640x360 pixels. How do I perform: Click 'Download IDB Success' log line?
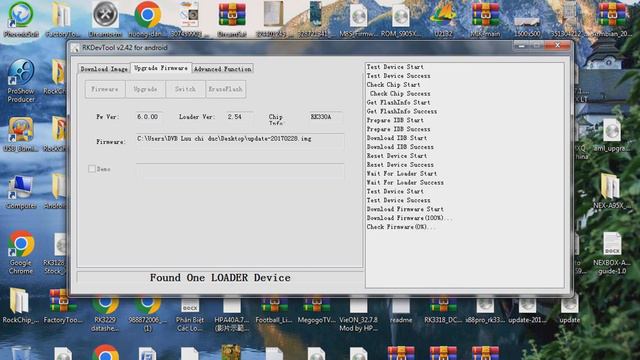click(x=400, y=147)
